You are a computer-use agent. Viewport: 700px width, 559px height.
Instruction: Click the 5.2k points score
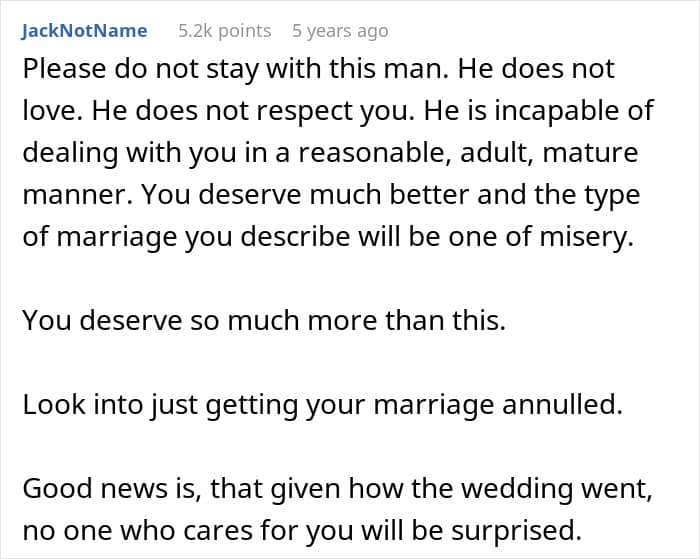click(x=224, y=31)
